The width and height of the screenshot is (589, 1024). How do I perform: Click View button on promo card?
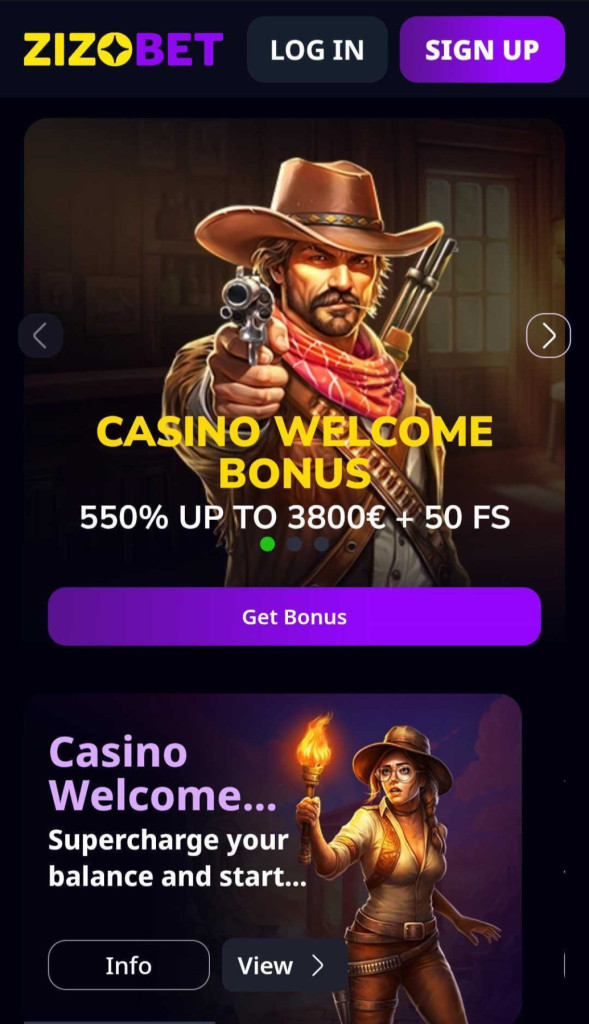(284, 965)
